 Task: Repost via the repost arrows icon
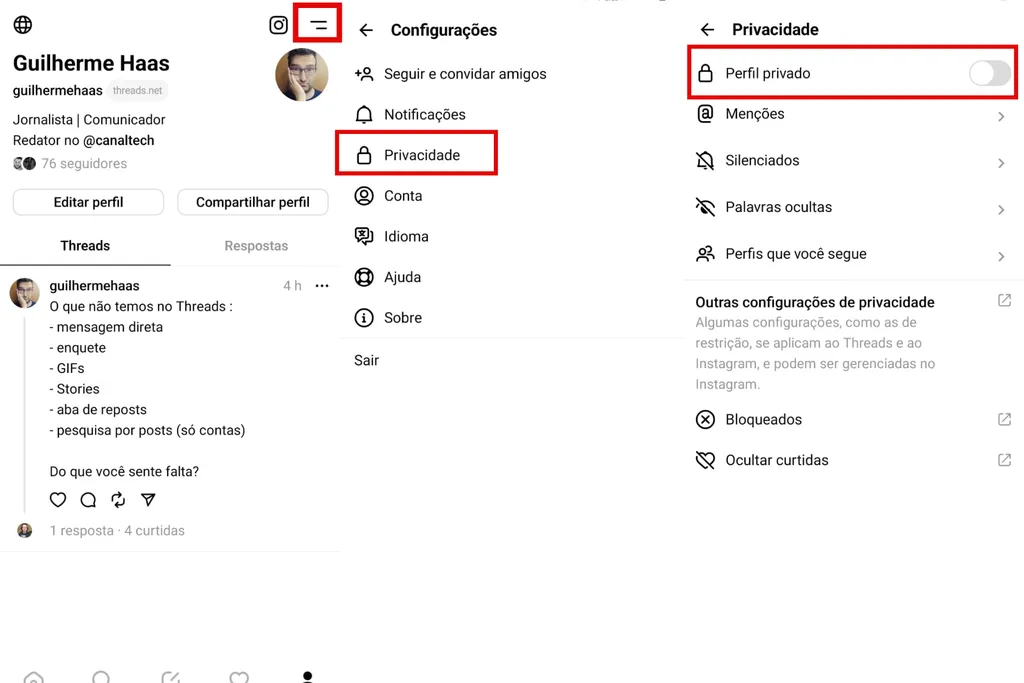[x=118, y=500]
